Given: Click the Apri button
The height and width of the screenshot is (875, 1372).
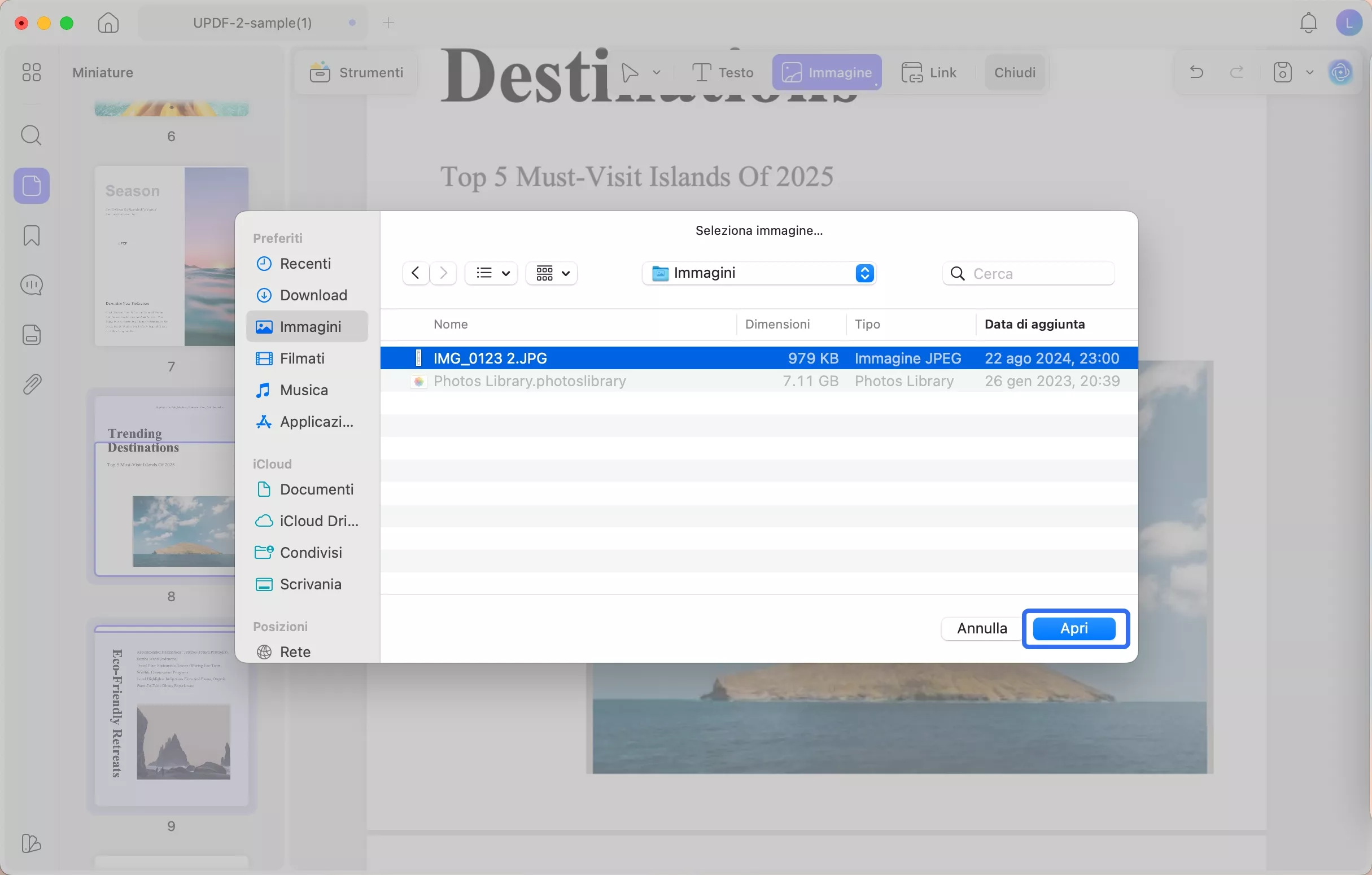Looking at the screenshot, I should point(1074,628).
